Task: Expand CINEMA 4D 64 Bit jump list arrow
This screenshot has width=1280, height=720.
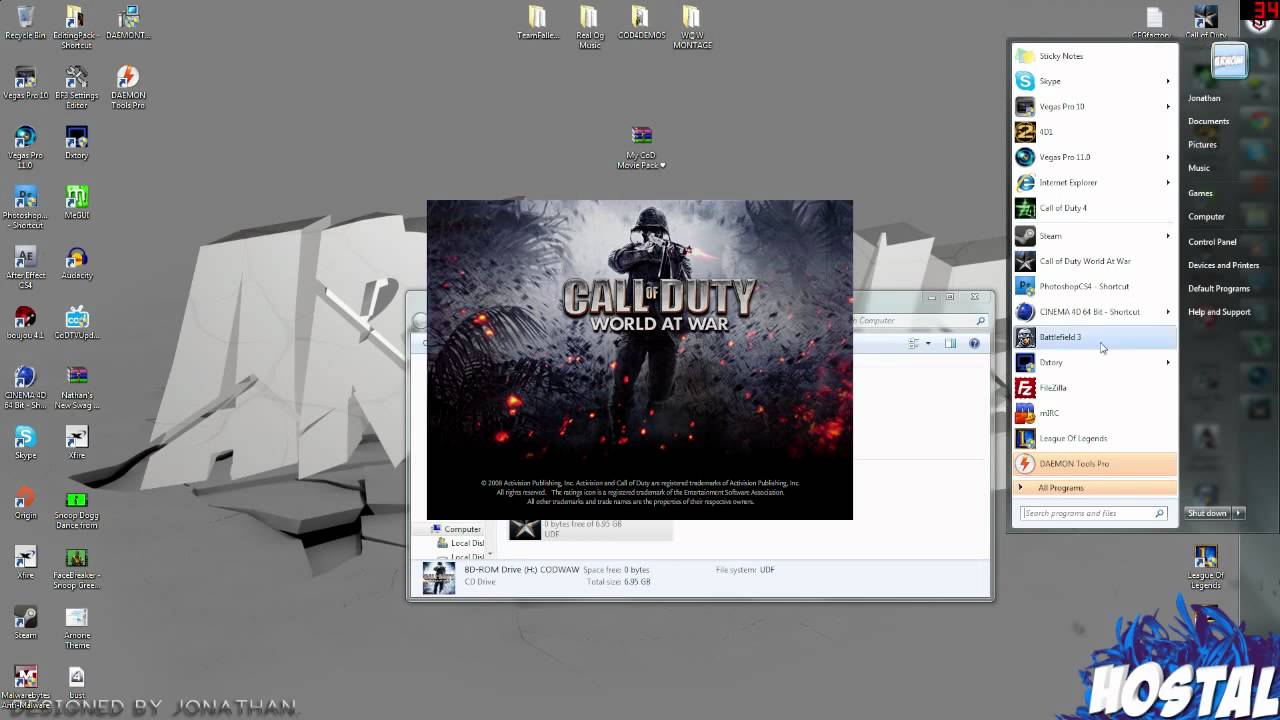Action: (x=1167, y=312)
